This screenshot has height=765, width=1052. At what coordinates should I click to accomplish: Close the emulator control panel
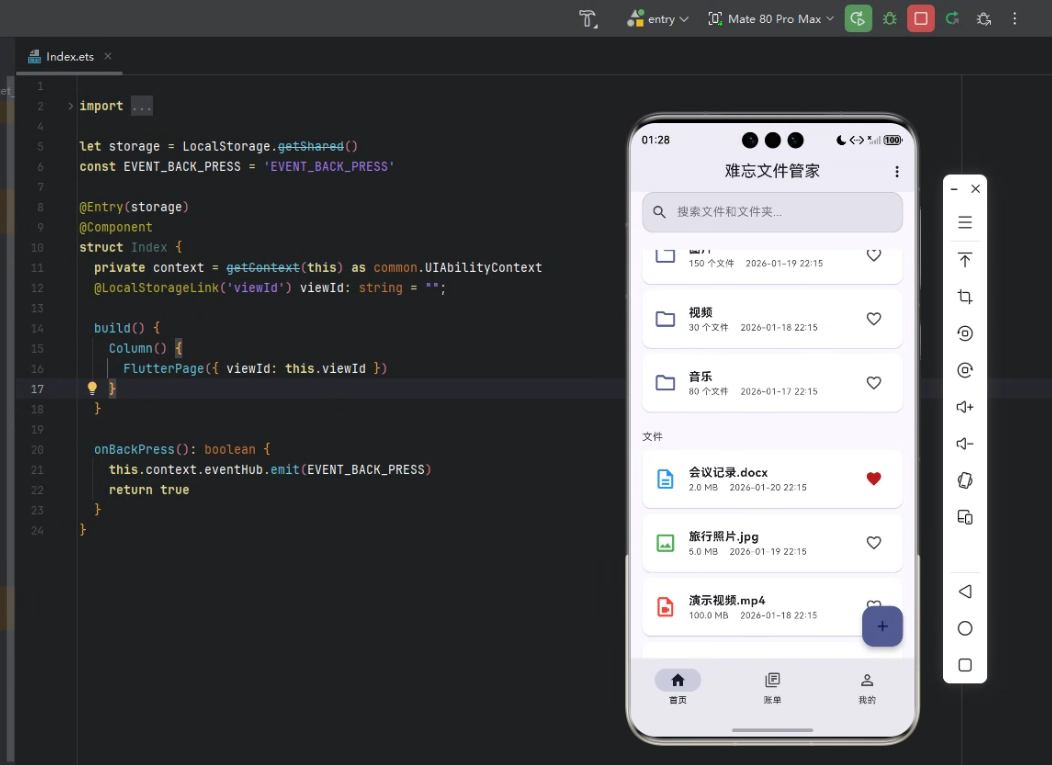tap(976, 189)
